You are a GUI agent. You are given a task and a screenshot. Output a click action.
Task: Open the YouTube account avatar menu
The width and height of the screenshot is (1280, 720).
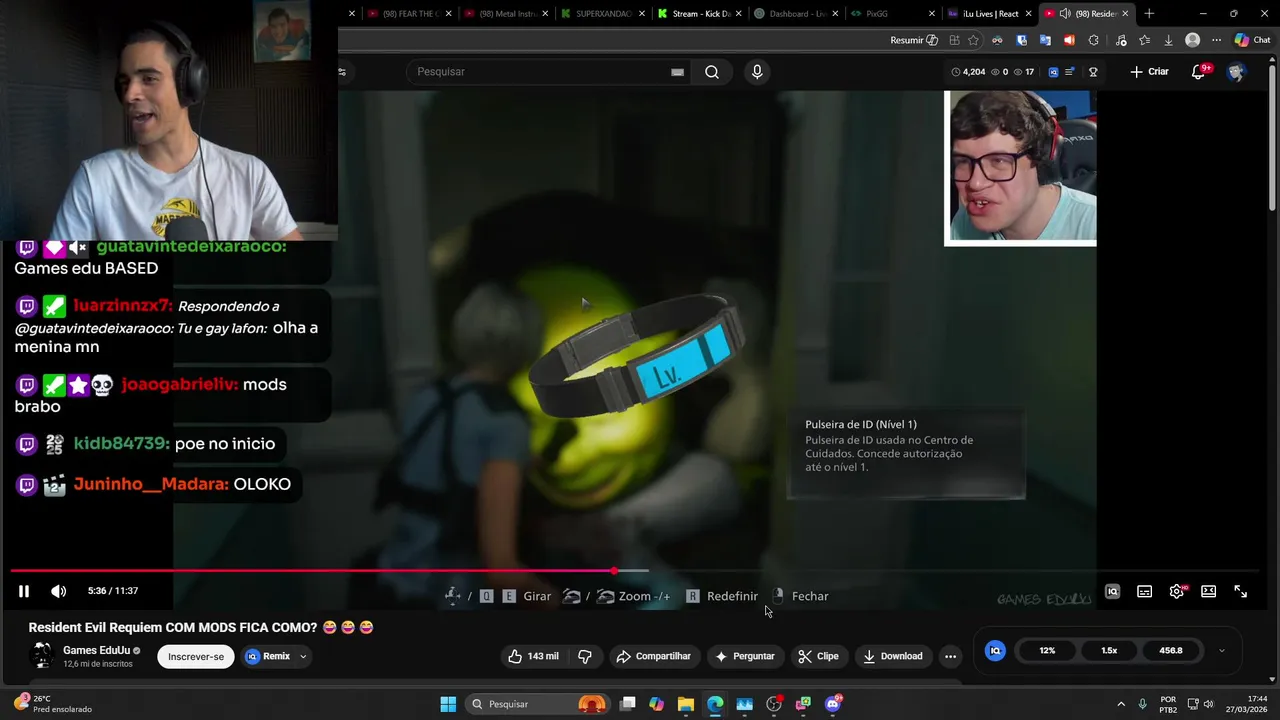pos(1236,72)
